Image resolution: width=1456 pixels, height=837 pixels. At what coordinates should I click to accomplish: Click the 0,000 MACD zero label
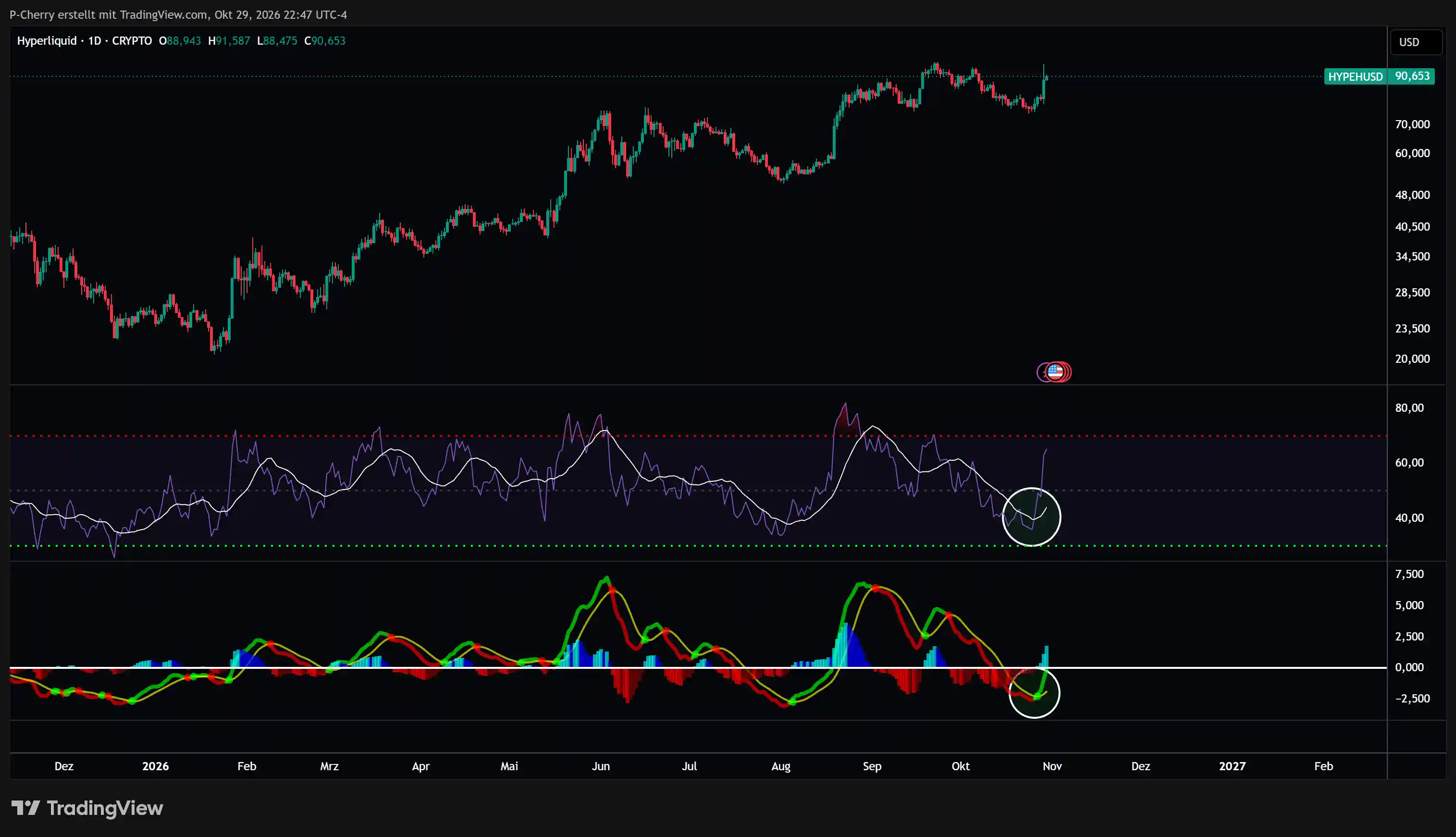tap(1409, 667)
